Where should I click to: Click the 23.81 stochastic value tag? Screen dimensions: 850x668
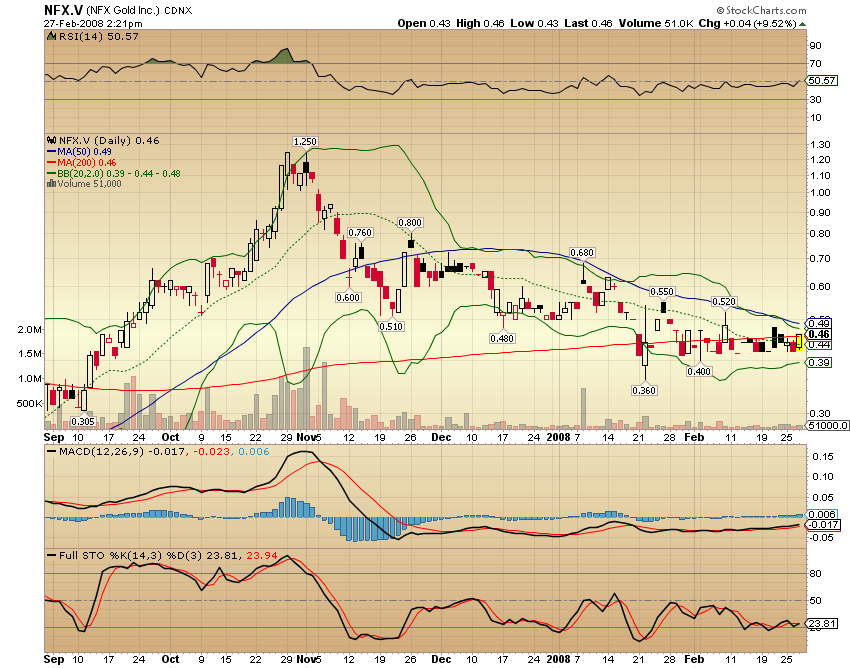click(820, 623)
